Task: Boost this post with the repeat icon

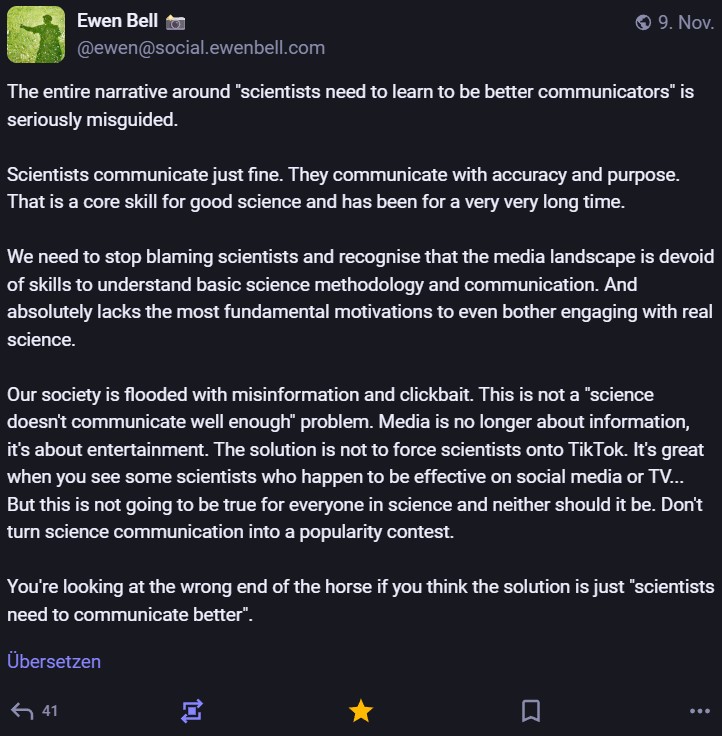Action: pos(192,711)
